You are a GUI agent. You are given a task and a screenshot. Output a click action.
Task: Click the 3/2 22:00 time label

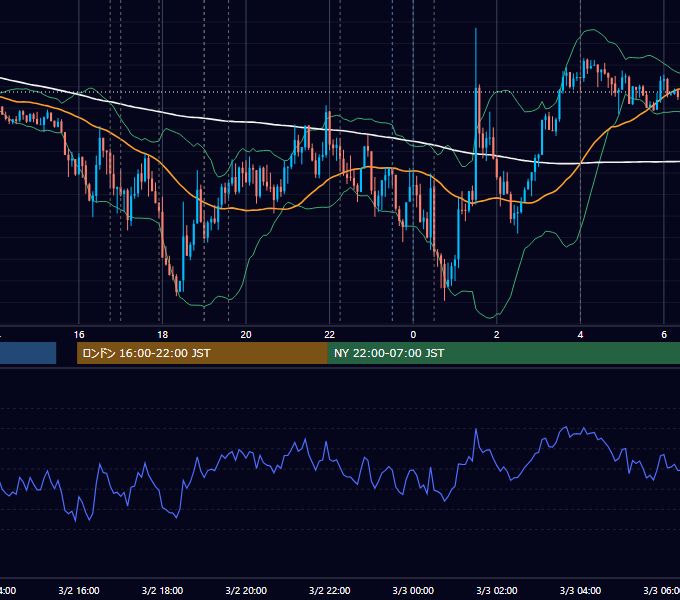point(330,590)
